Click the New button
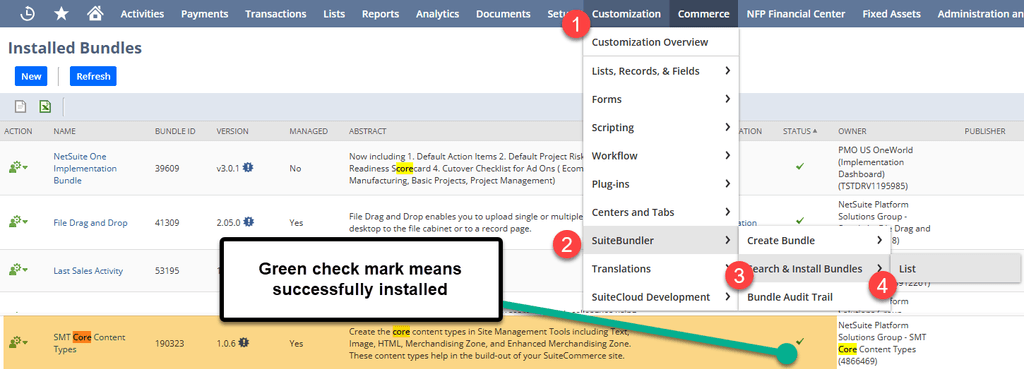 tap(31, 76)
